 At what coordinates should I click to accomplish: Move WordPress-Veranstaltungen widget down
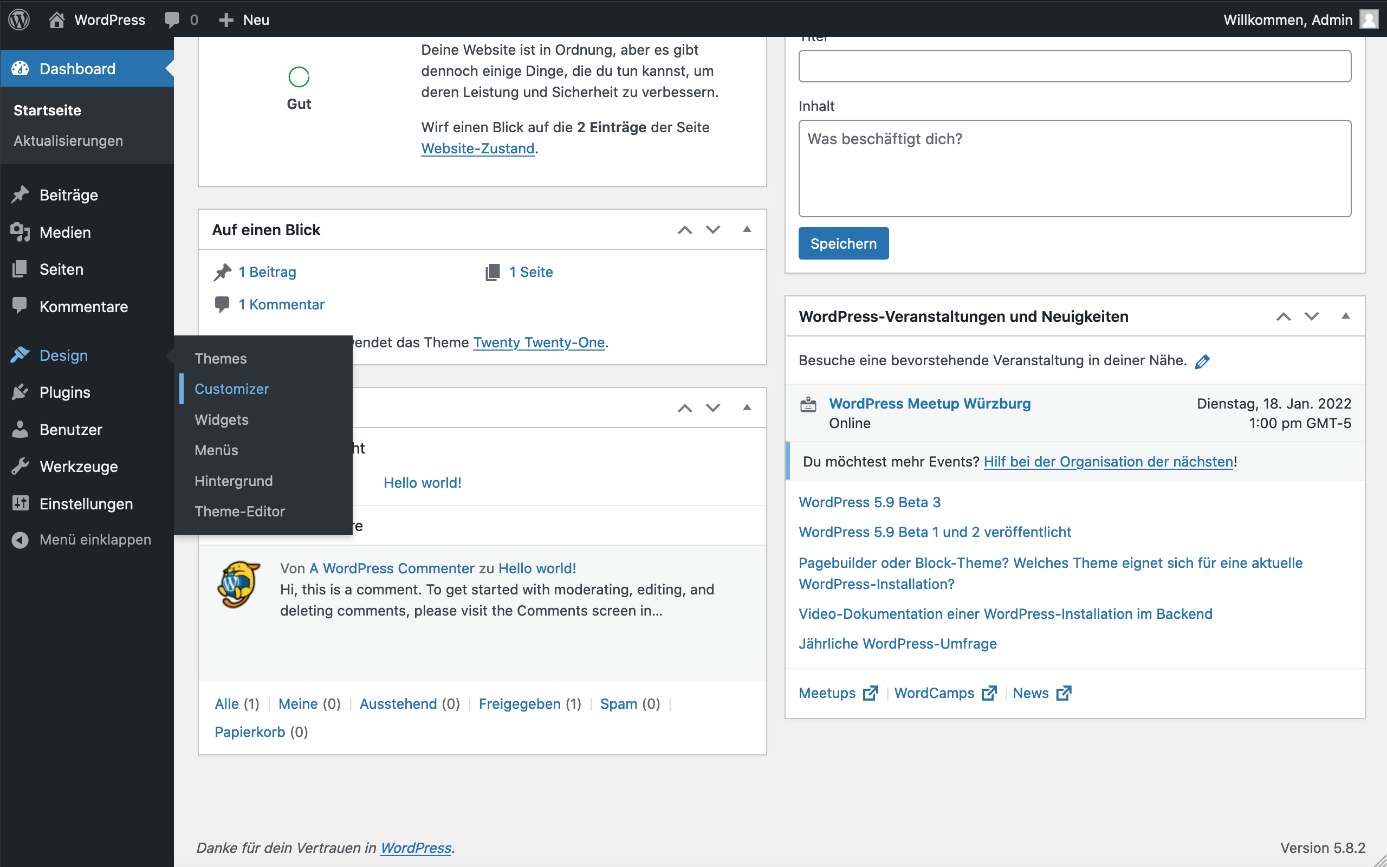pos(1312,317)
